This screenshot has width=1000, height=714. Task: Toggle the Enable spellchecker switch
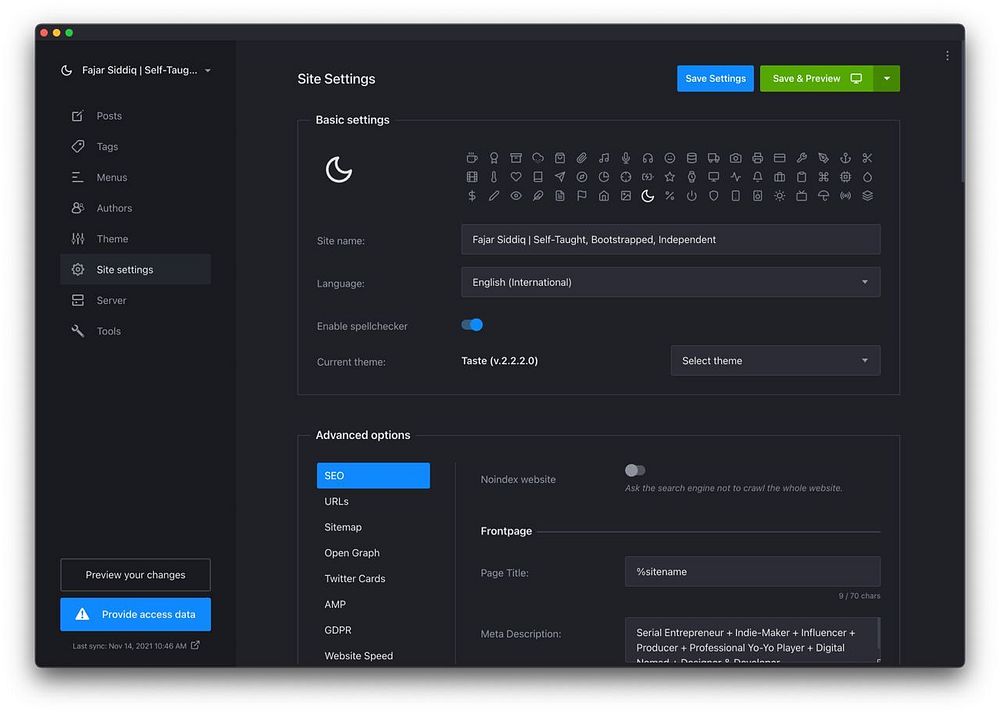472,325
